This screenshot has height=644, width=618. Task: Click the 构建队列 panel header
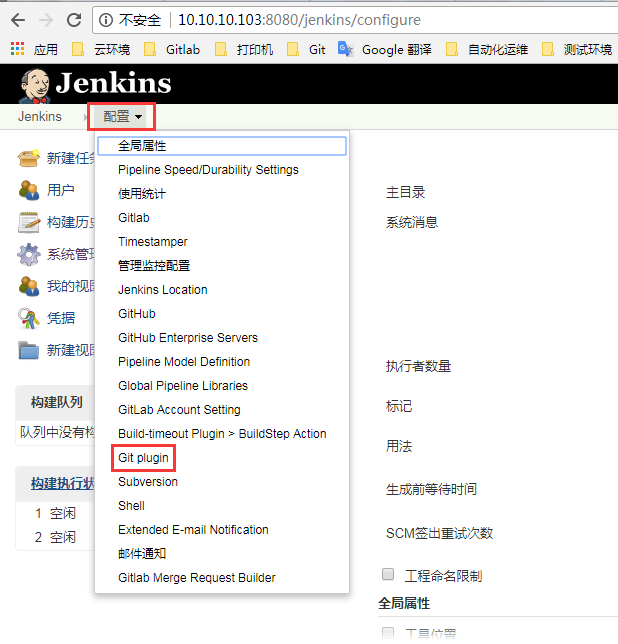(x=57, y=402)
